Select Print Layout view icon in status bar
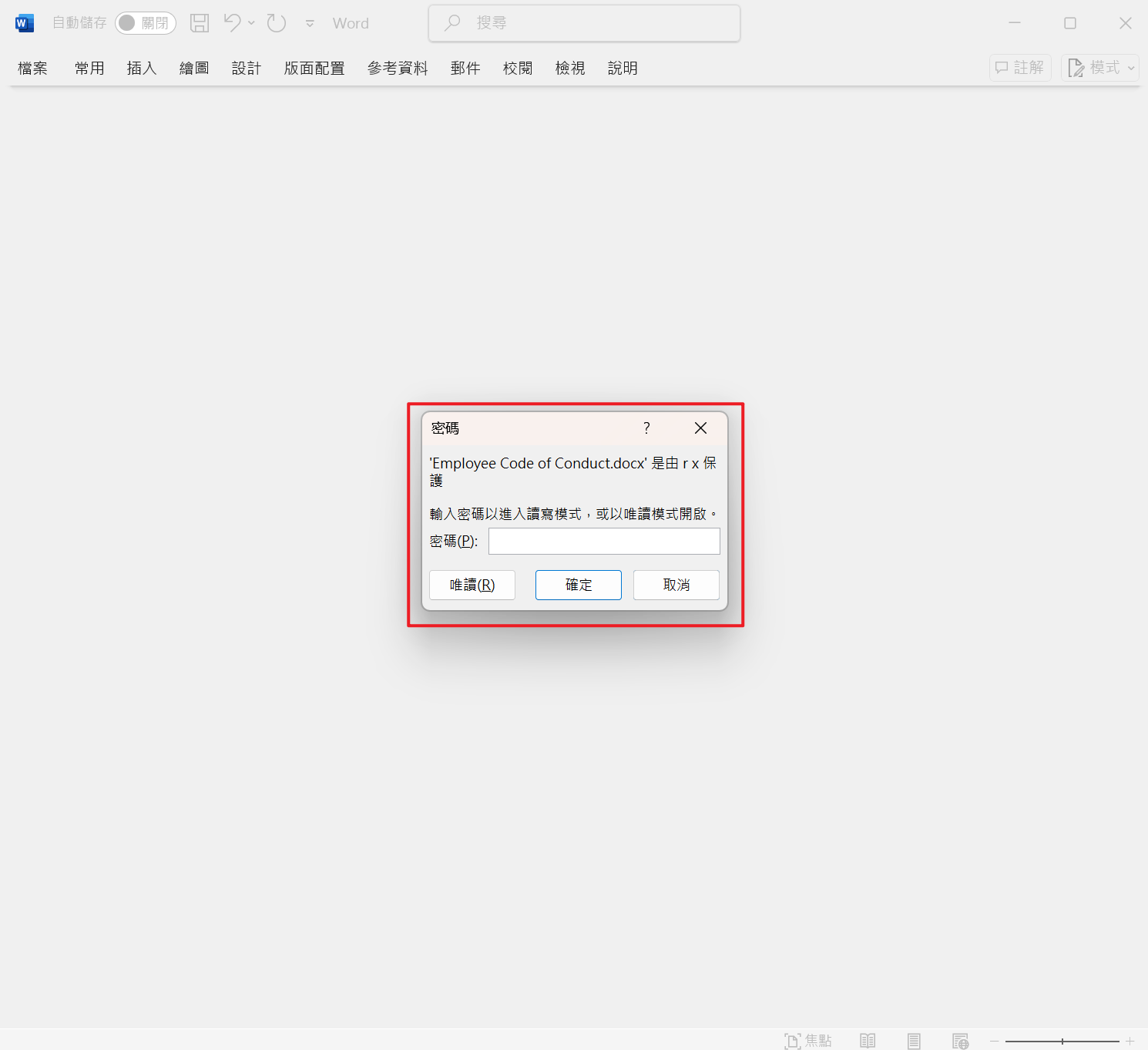 click(914, 1042)
